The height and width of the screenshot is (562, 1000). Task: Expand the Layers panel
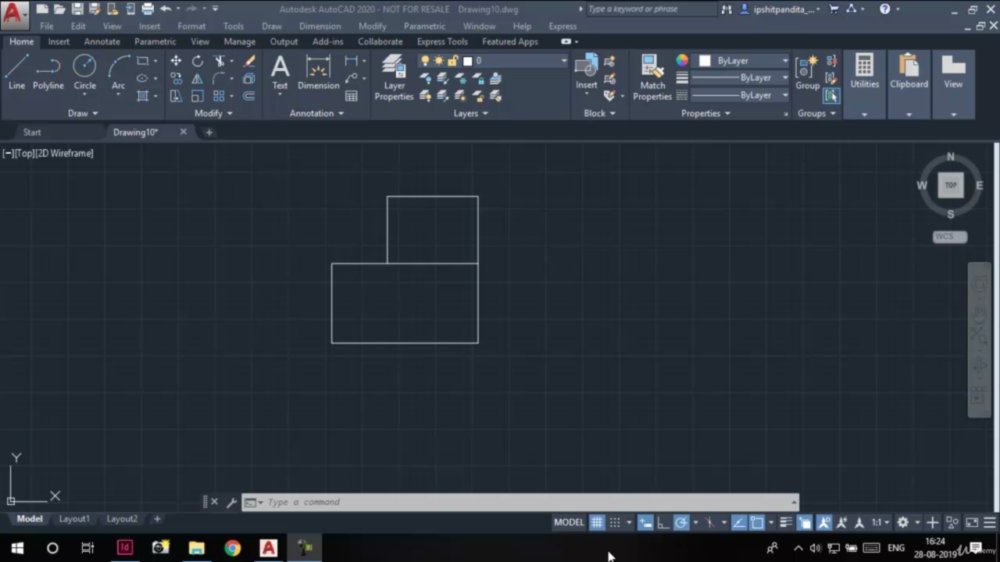471,113
